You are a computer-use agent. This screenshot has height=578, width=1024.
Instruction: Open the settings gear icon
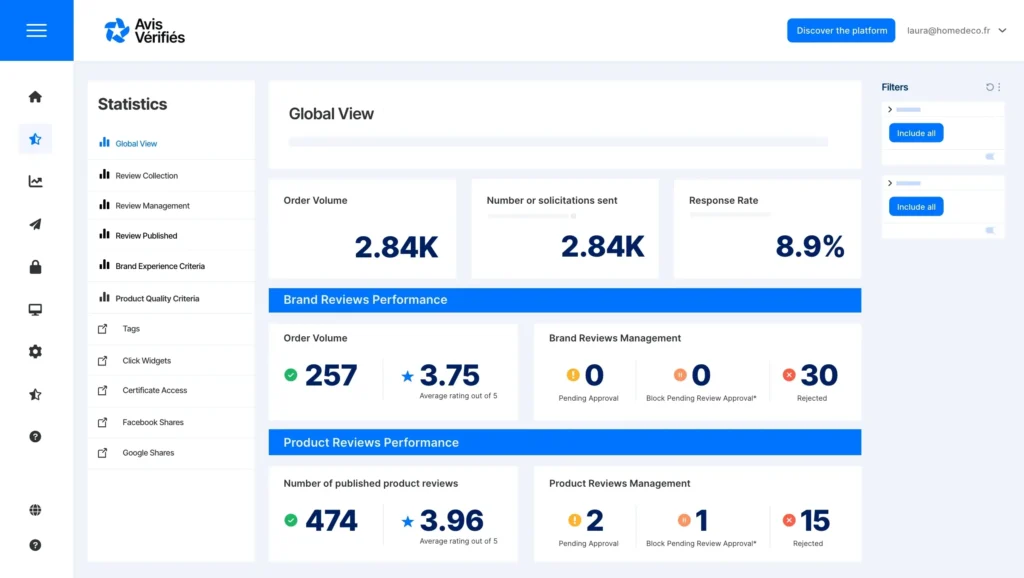pos(35,351)
